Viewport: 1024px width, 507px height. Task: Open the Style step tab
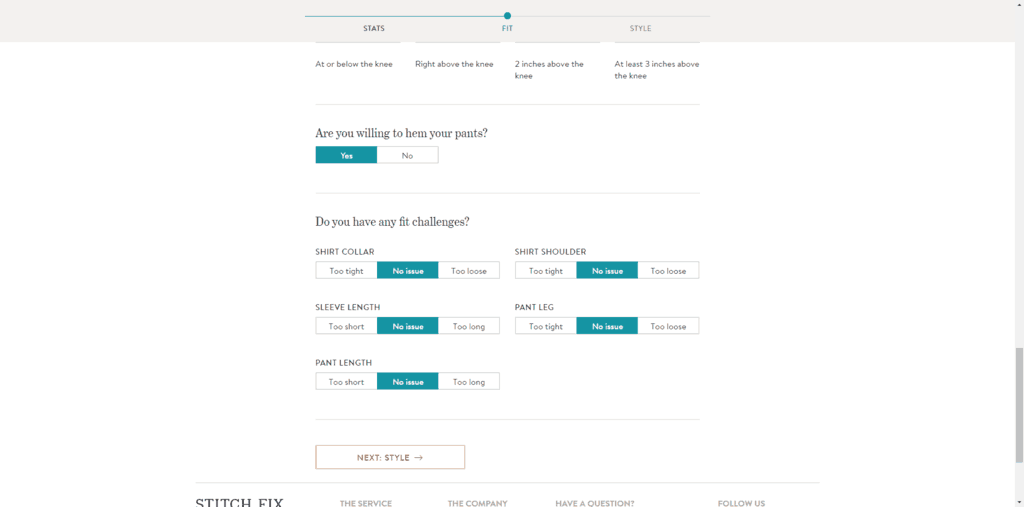point(640,28)
